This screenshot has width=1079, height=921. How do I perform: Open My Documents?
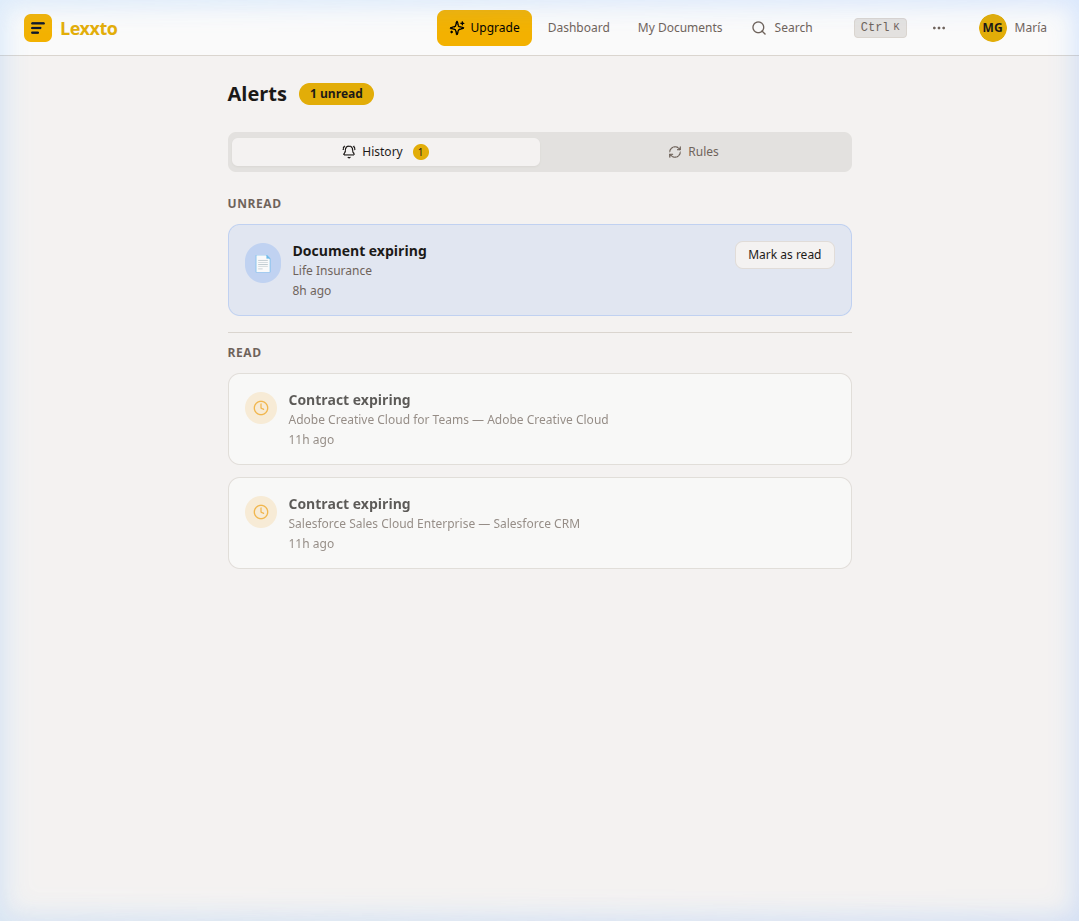680,28
